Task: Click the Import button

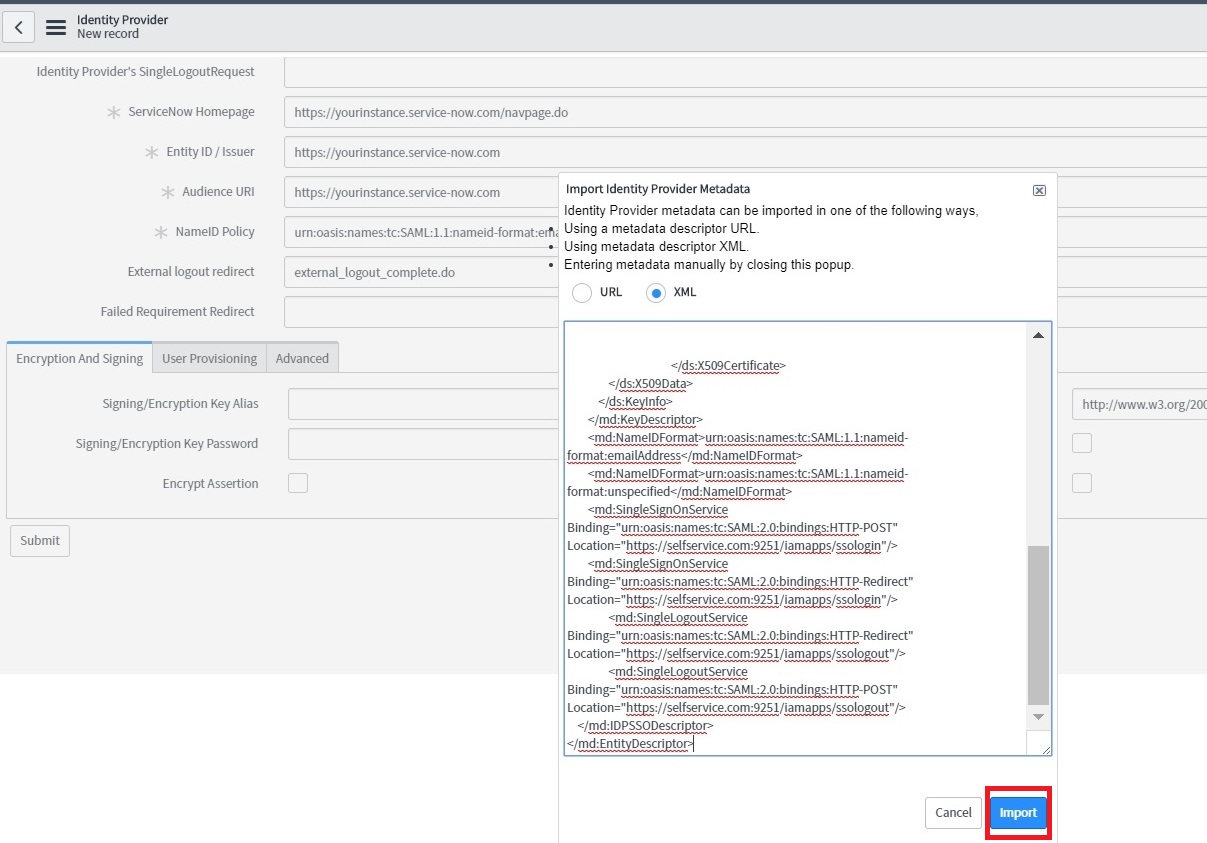Action: tap(1018, 812)
